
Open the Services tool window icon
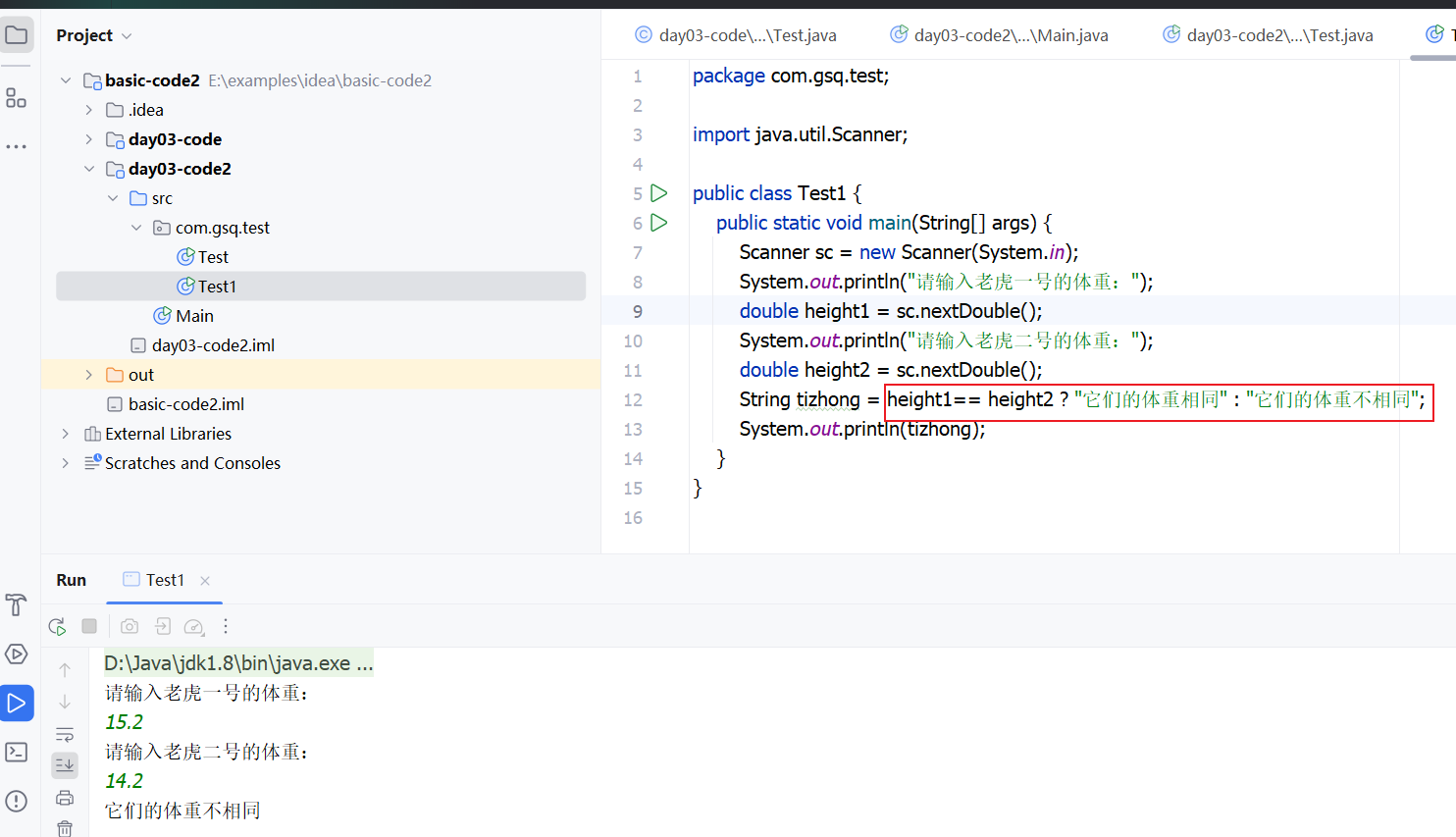coord(16,654)
